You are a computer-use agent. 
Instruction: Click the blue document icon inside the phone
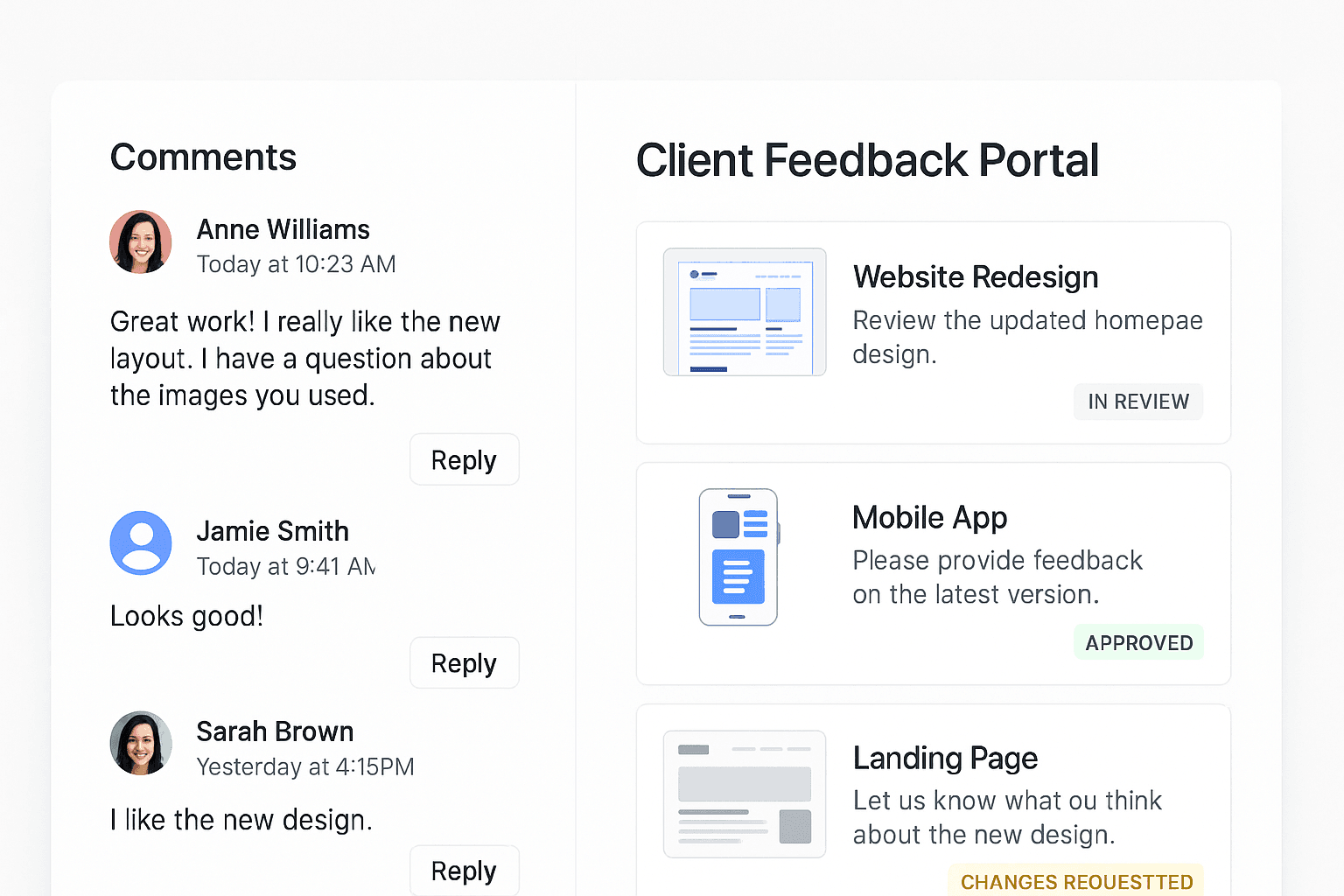pos(738,576)
